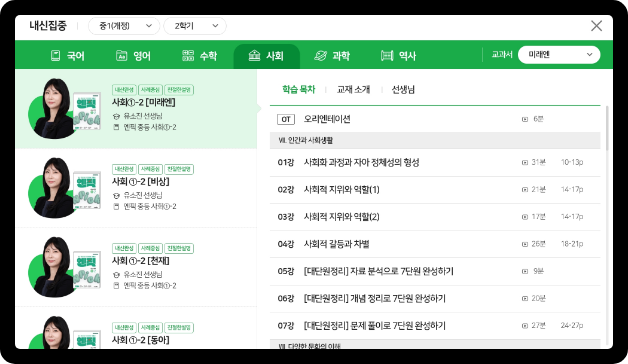Select the 역사 subject icon
This screenshot has height=364, width=628.
click(x=387, y=56)
